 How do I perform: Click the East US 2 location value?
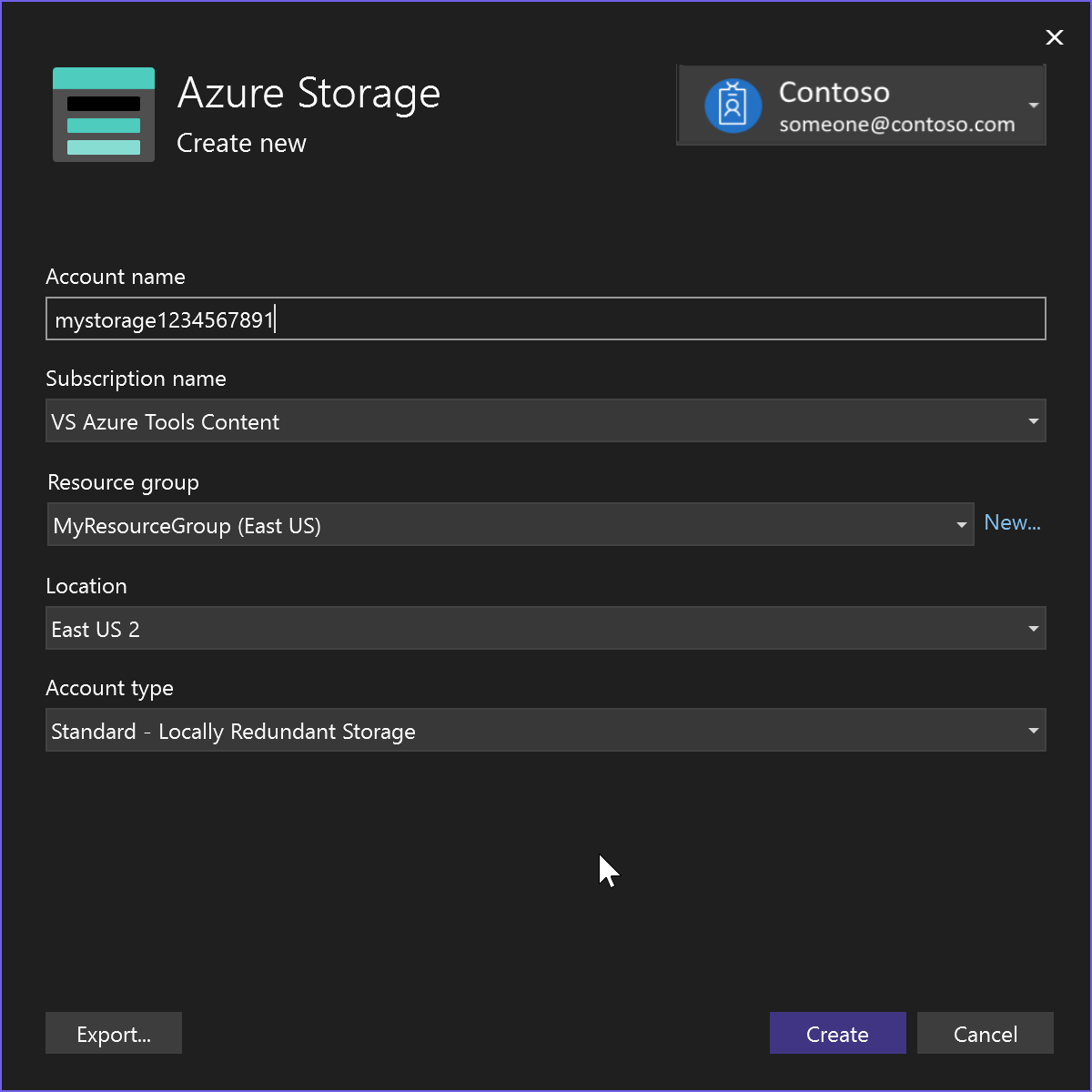95,629
